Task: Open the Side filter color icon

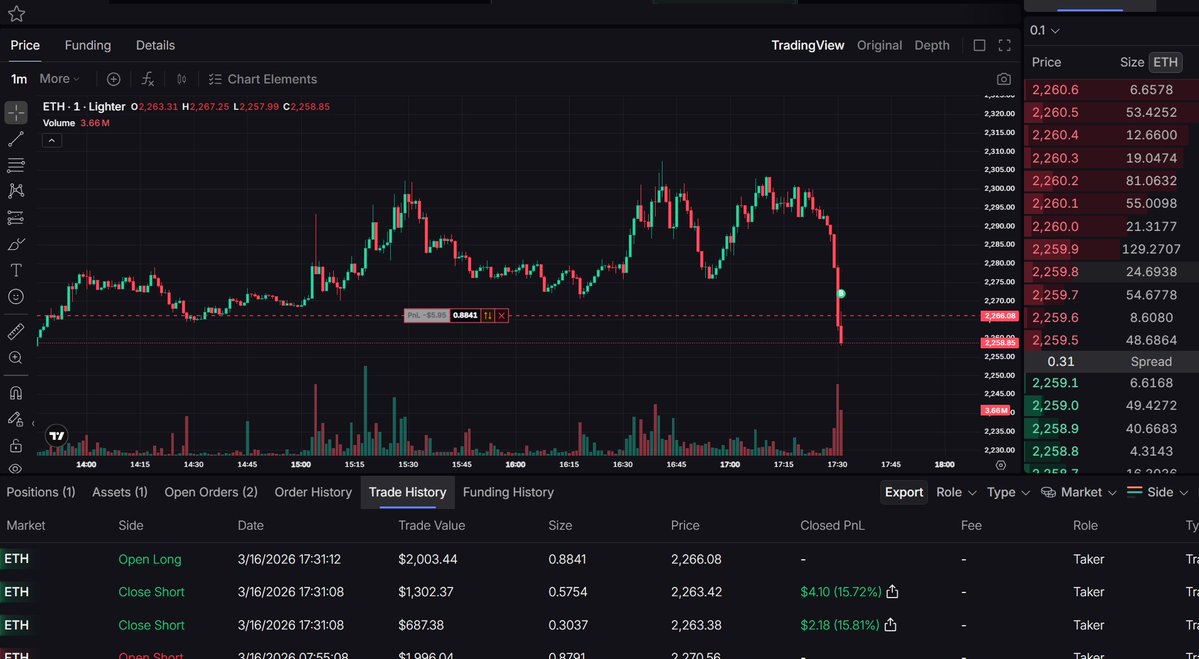Action: click(x=1135, y=492)
